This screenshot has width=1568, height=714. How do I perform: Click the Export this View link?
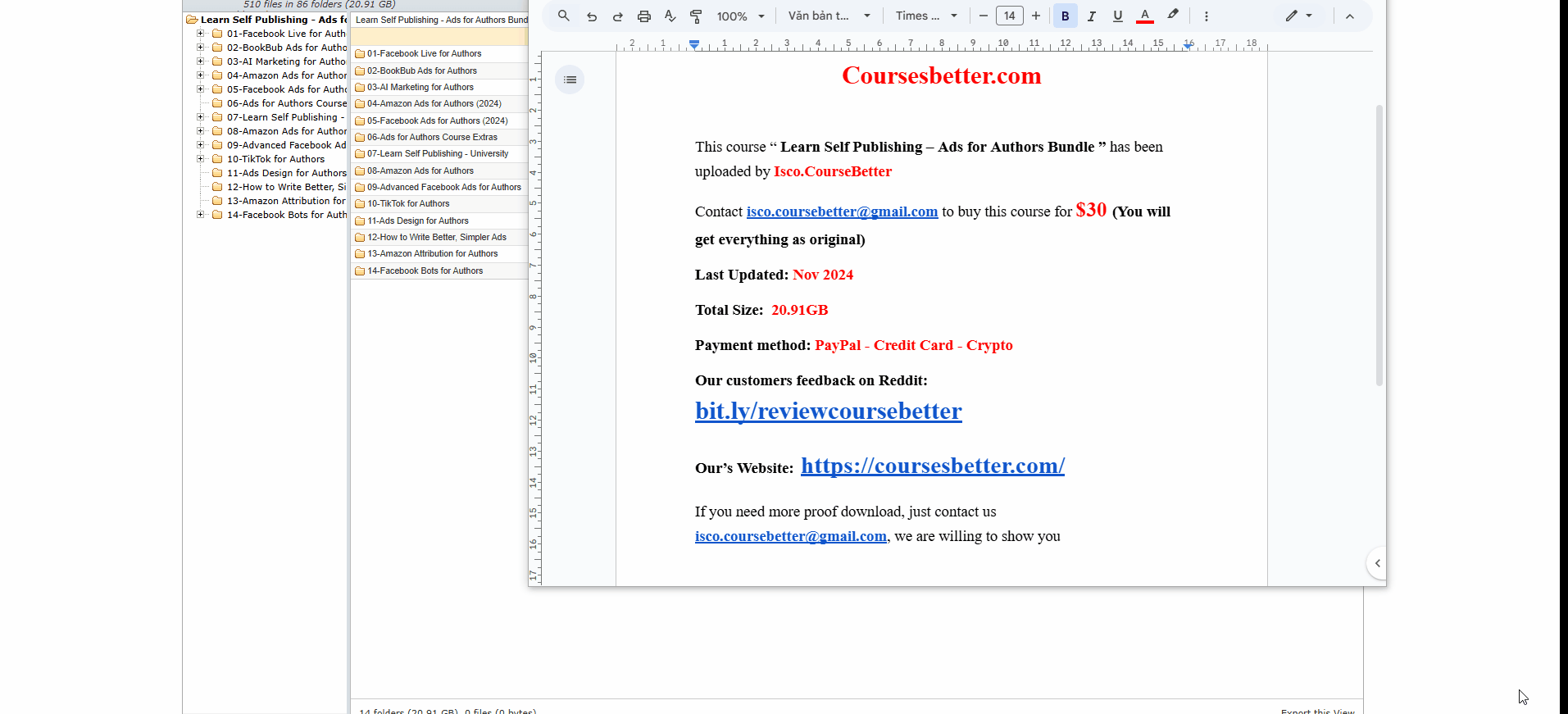click(1317, 711)
